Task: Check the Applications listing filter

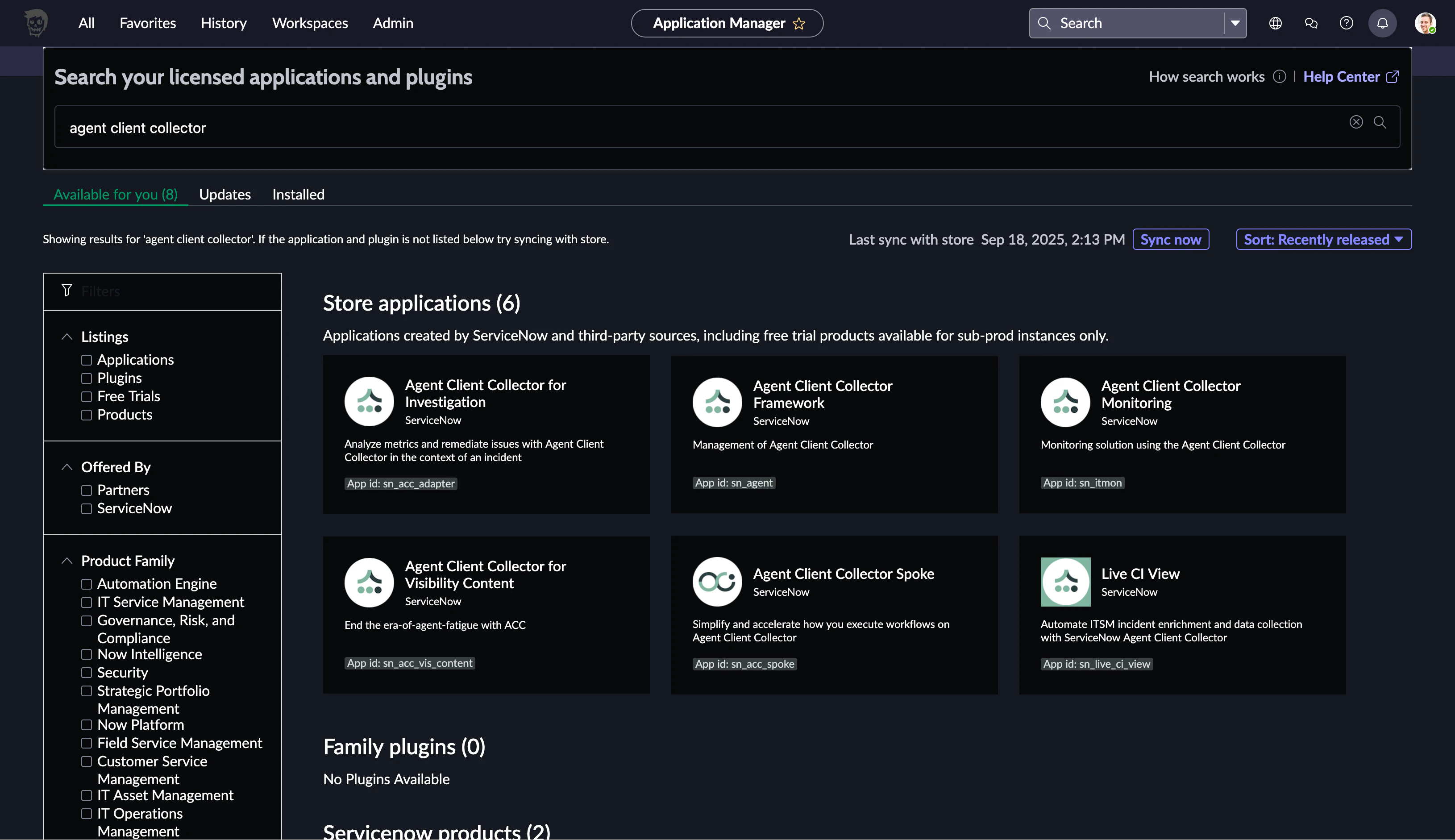Action: click(87, 360)
